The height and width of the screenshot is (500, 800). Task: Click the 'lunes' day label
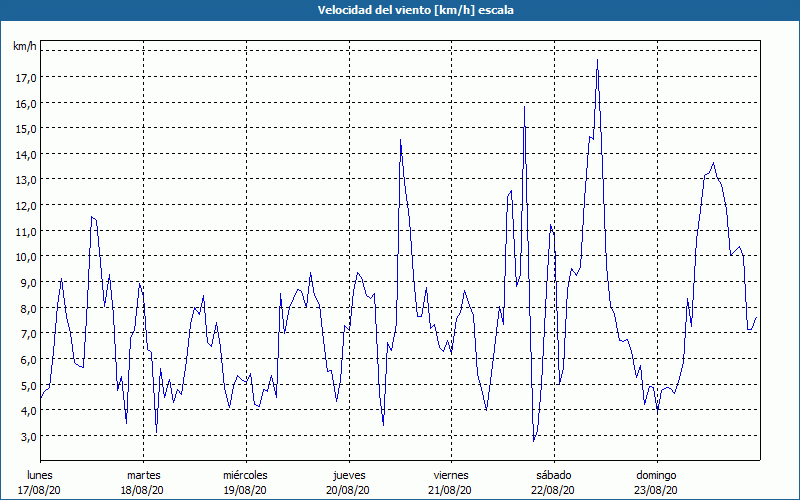pyautogui.click(x=40, y=475)
